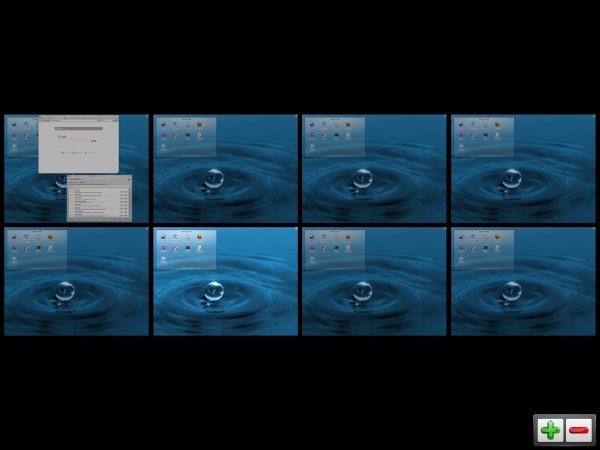Select the list window below the browser

[x=99, y=198]
